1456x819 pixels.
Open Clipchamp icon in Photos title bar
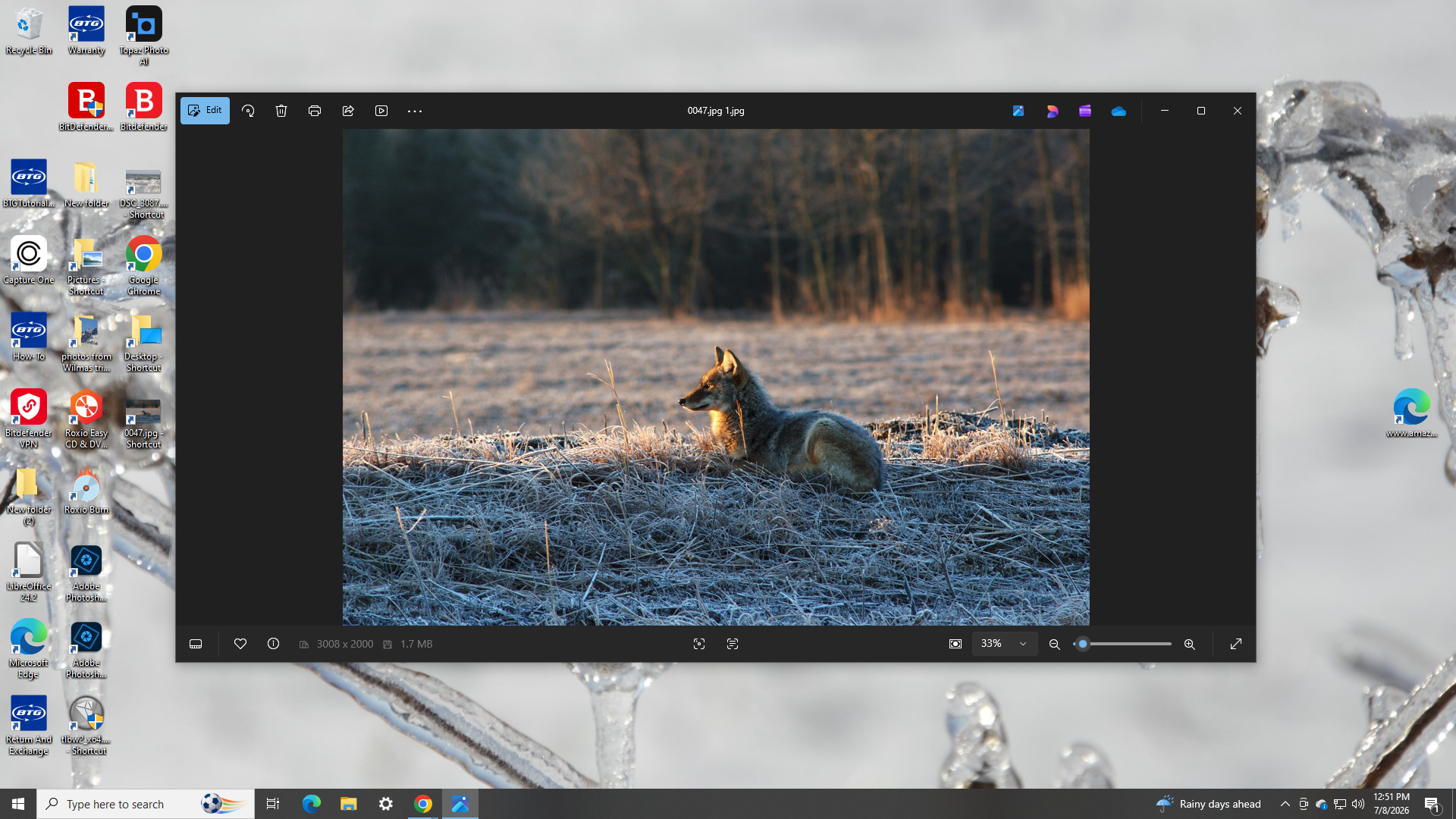pyautogui.click(x=1085, y=111)
